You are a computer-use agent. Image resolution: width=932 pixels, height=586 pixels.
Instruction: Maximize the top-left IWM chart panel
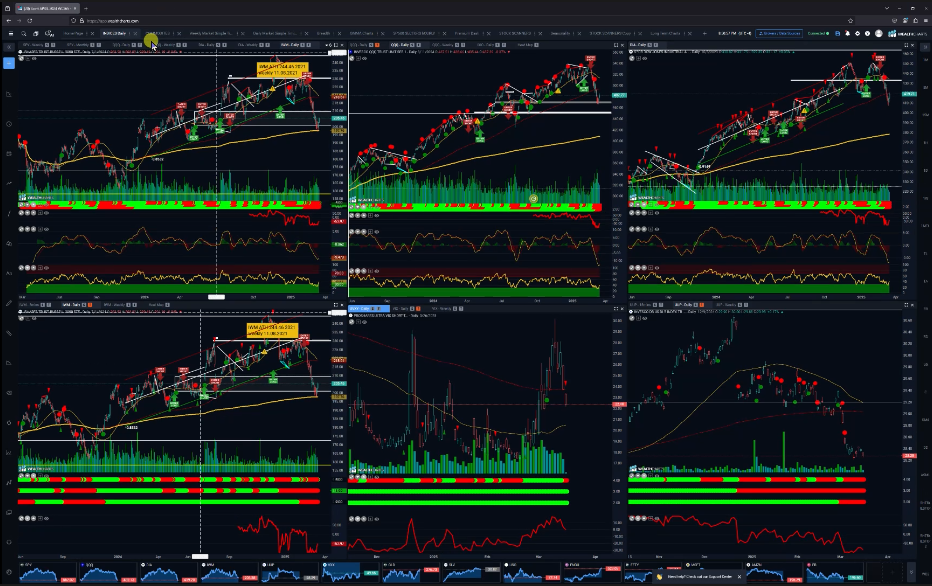click(335, 45)
